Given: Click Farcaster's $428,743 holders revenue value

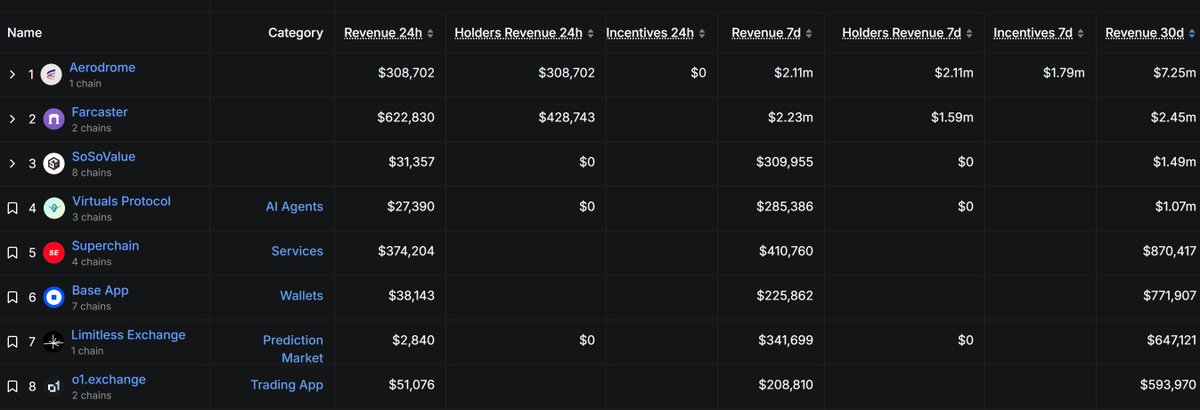Looking at the screenshot, I should click(x=566, y=118).
